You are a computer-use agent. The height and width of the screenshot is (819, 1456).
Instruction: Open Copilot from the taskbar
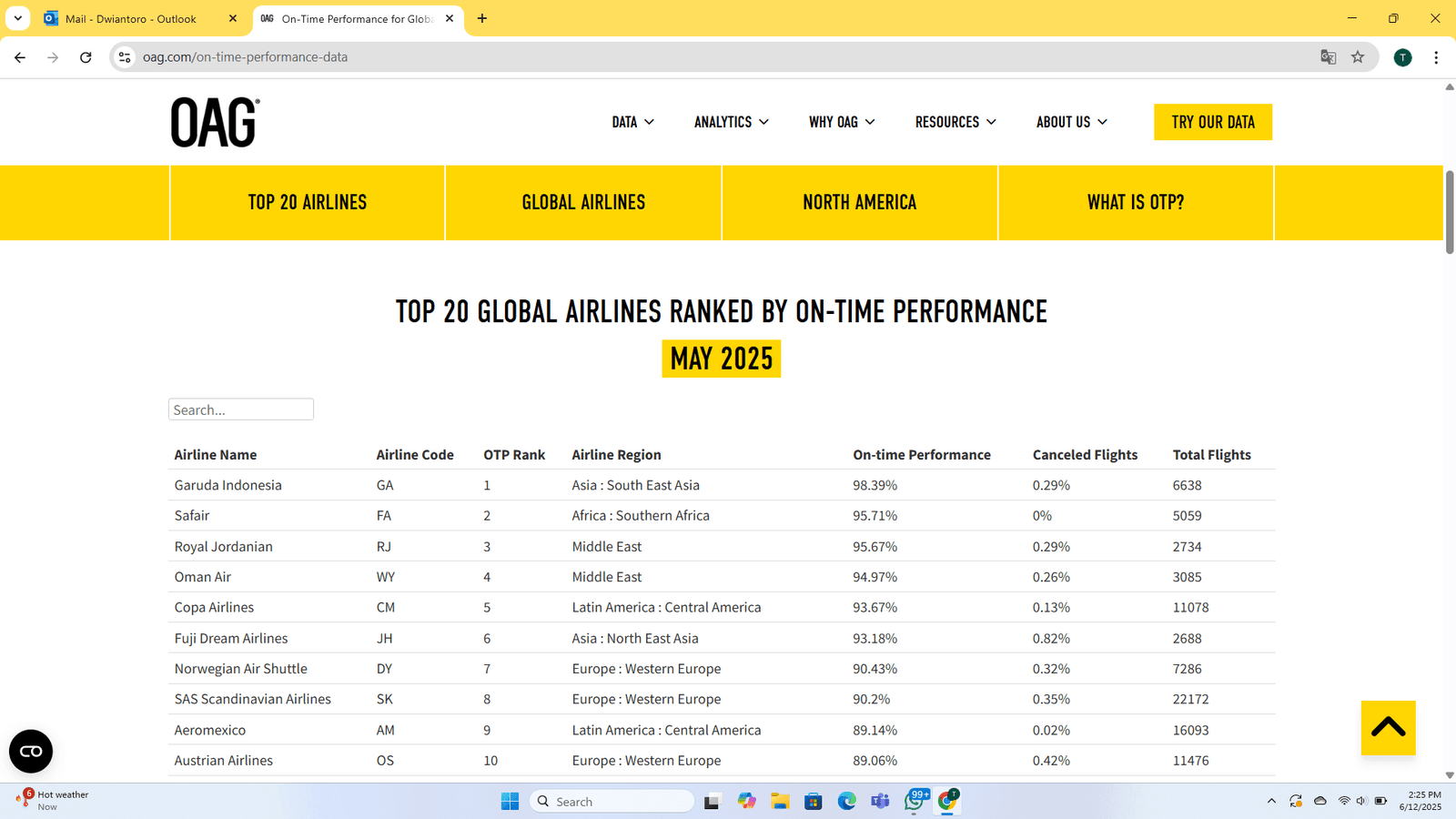pyautogui.click(x=747, y=801)
